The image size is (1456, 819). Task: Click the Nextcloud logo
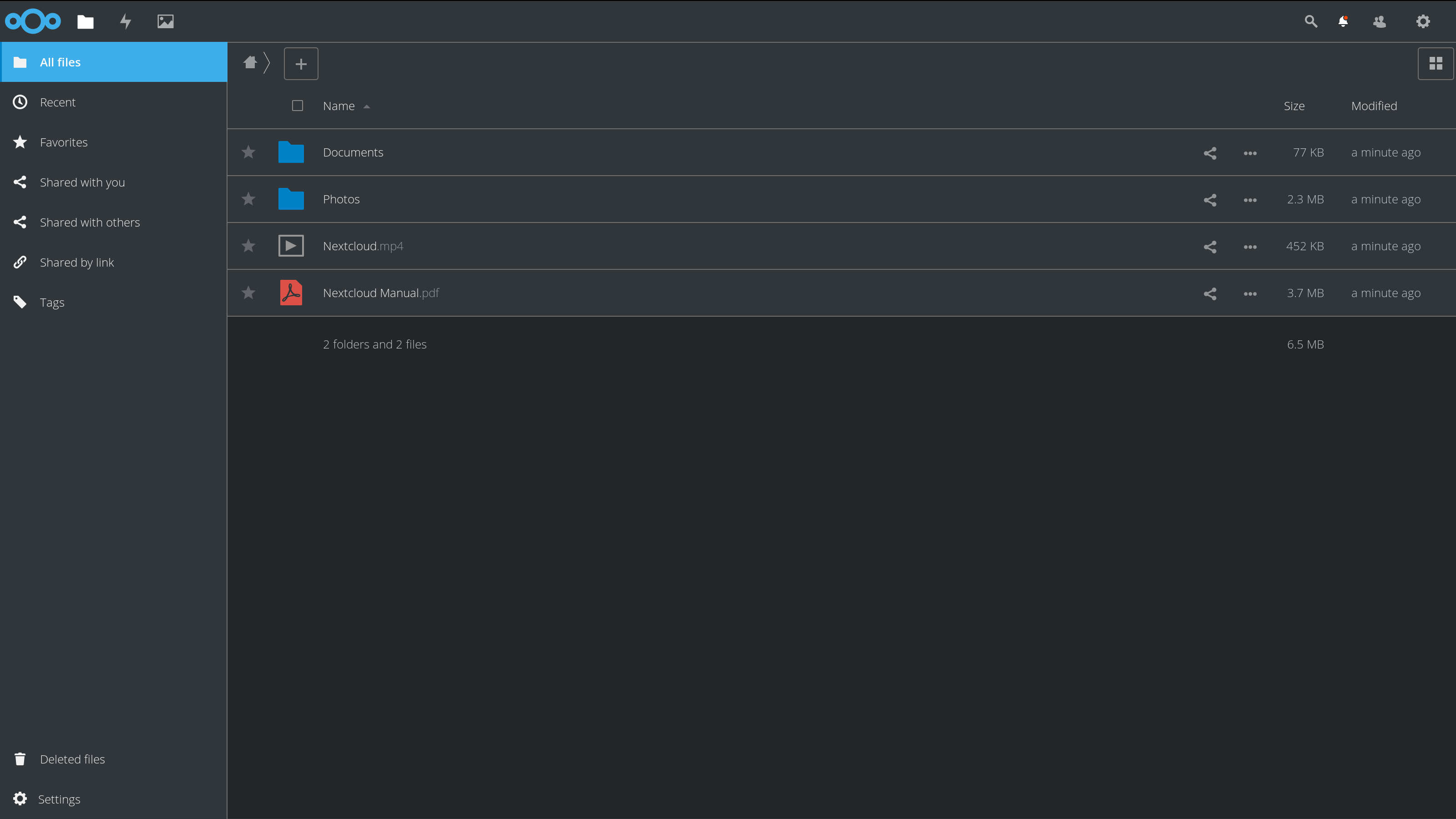coord(33,21)
